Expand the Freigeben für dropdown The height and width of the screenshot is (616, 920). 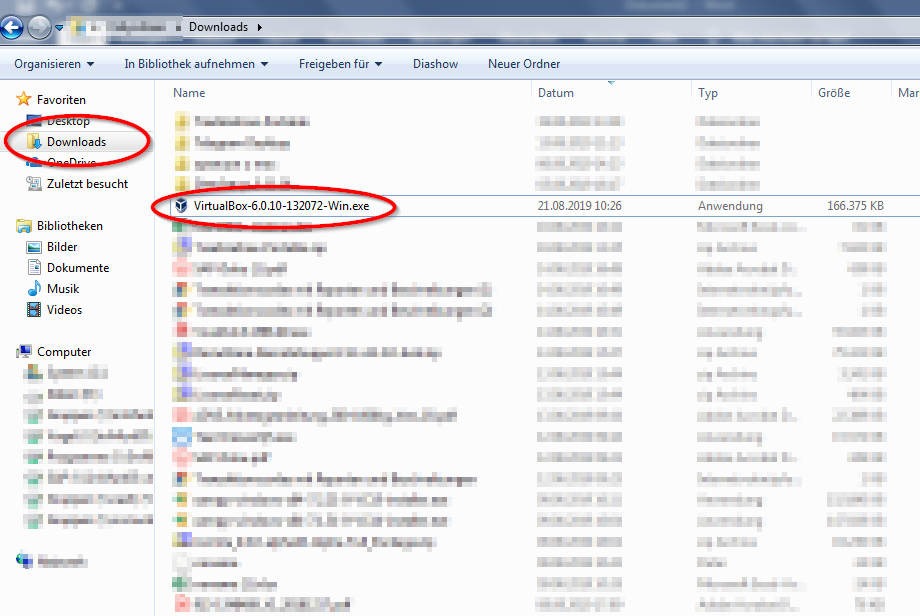click(x=340, y=64)
